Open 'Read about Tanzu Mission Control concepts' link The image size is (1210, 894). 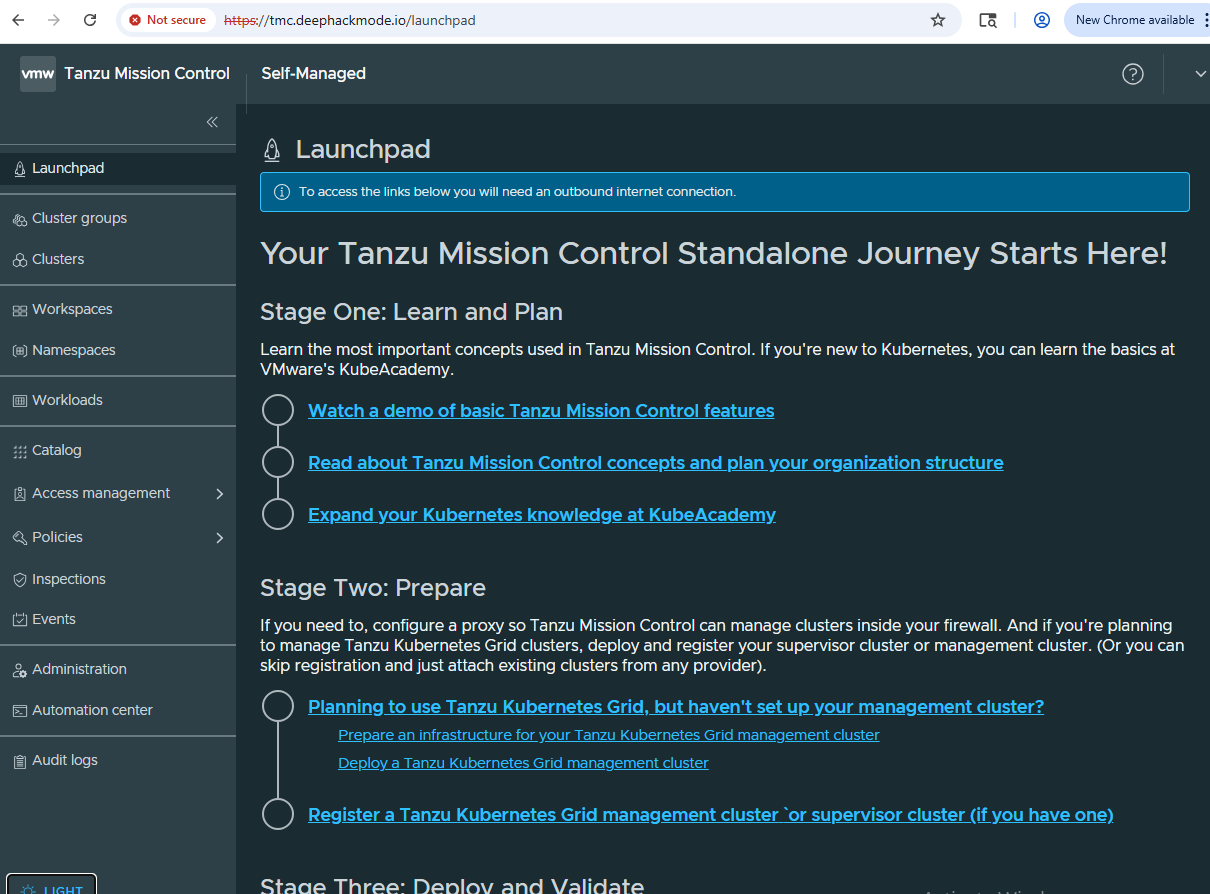pyautogui.click(x=656, y=463)
